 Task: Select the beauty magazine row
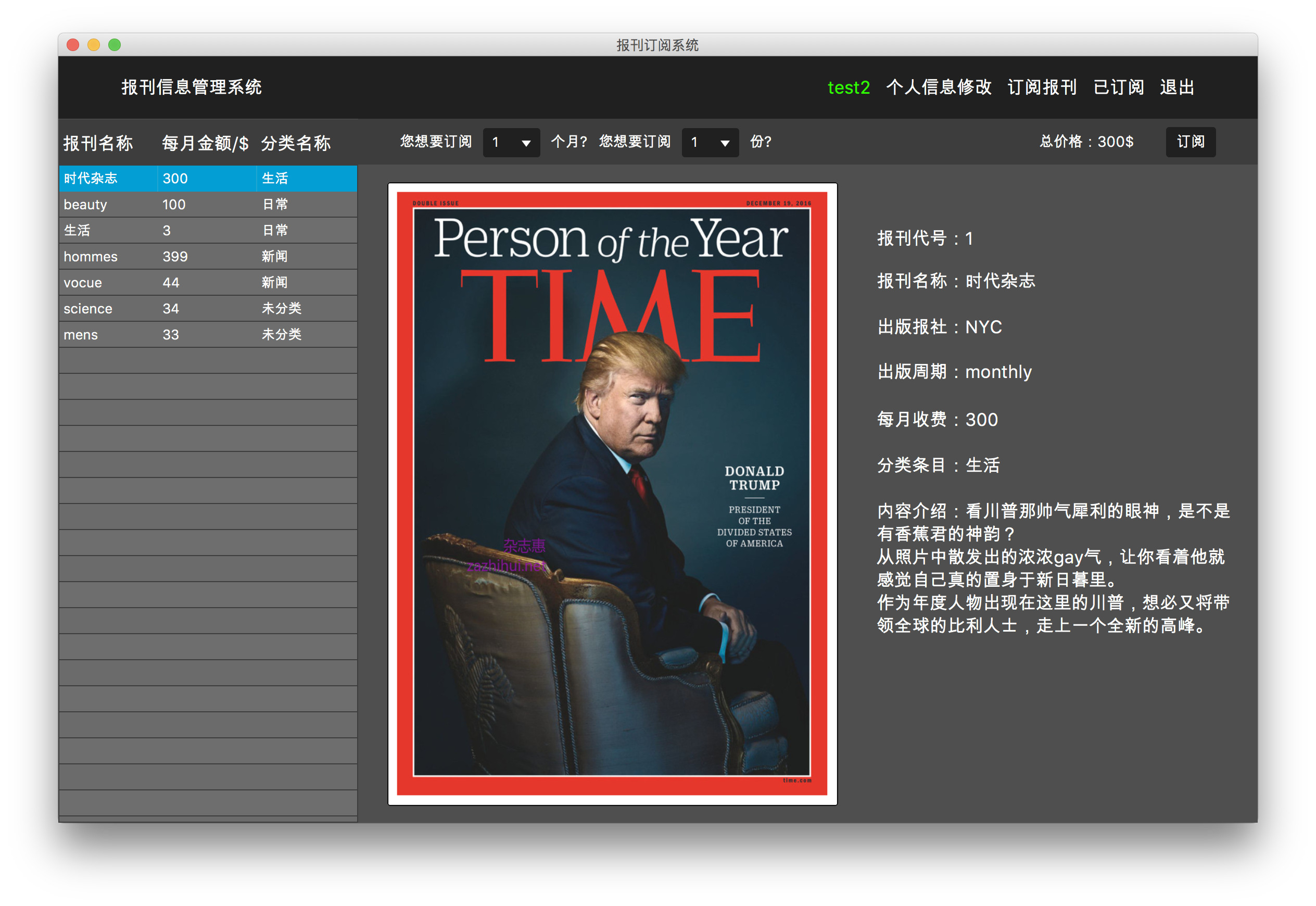(208, 204)
